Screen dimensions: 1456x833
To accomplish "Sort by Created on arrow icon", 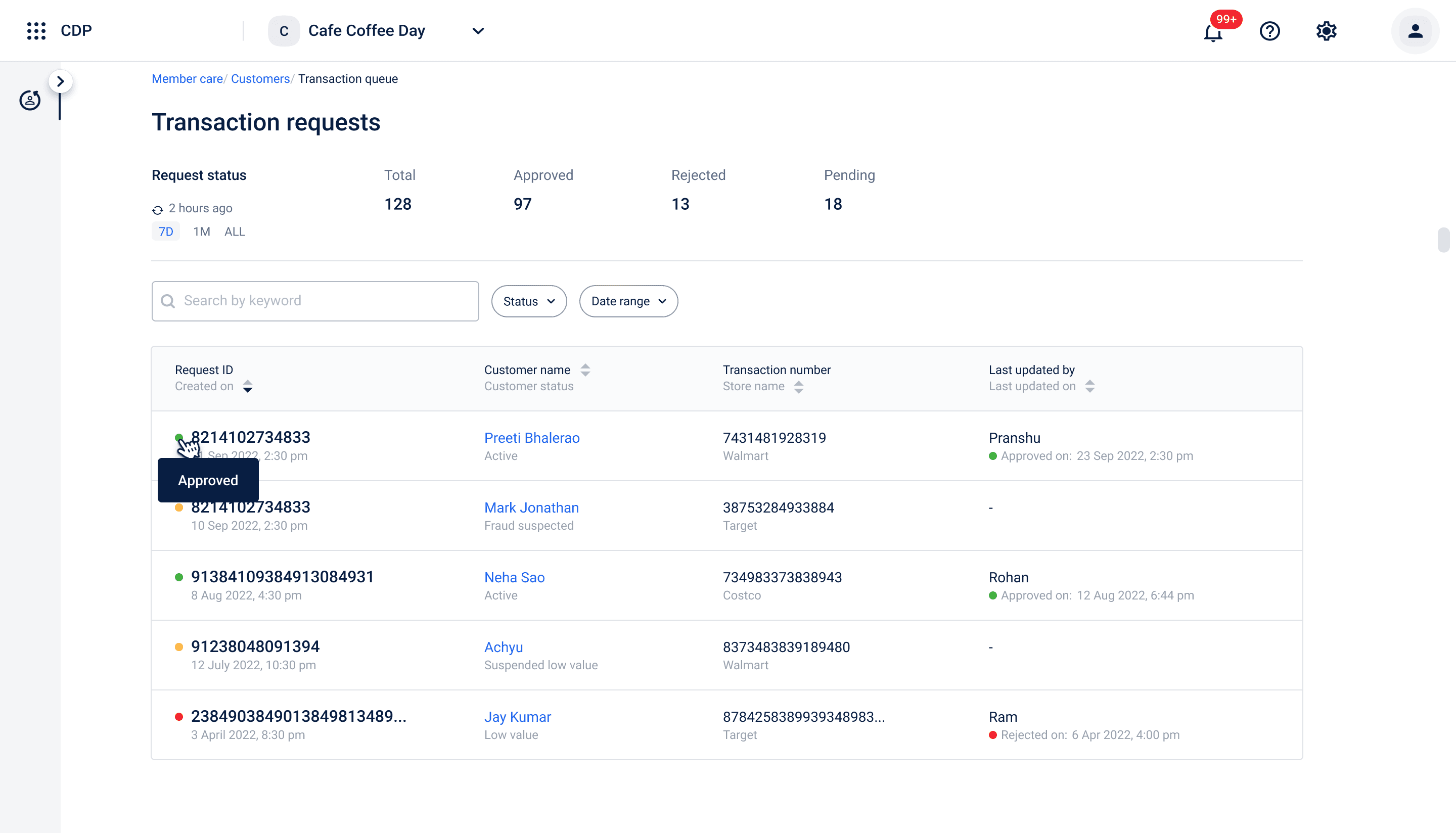I will [x=247, y=387].
